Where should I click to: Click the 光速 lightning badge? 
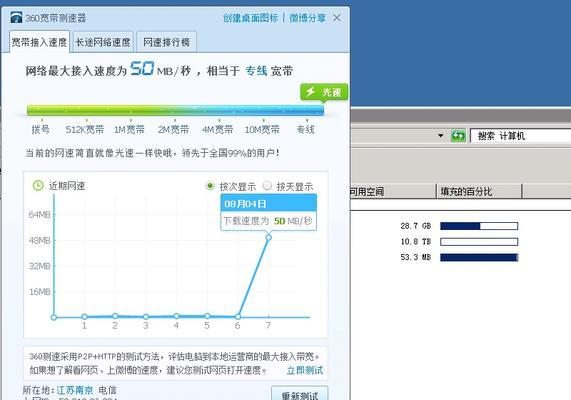pyautogui.click(x=324, y=92)
